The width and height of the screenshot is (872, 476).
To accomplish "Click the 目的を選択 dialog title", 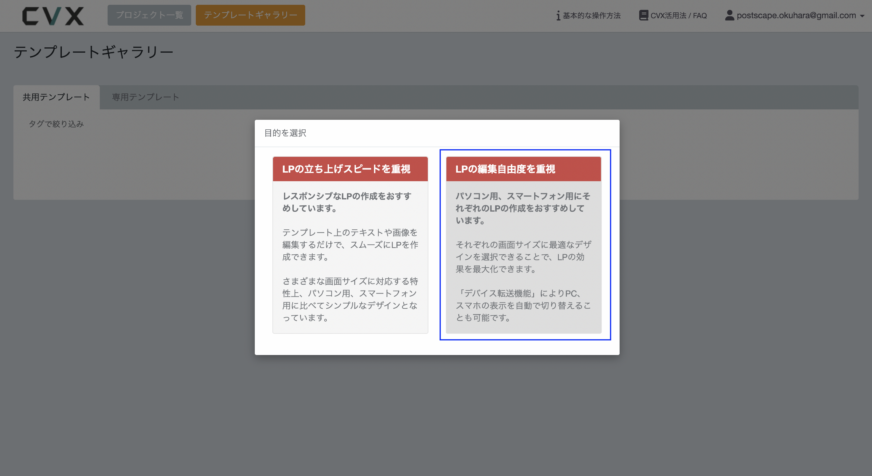I will (x=285, y=133).
